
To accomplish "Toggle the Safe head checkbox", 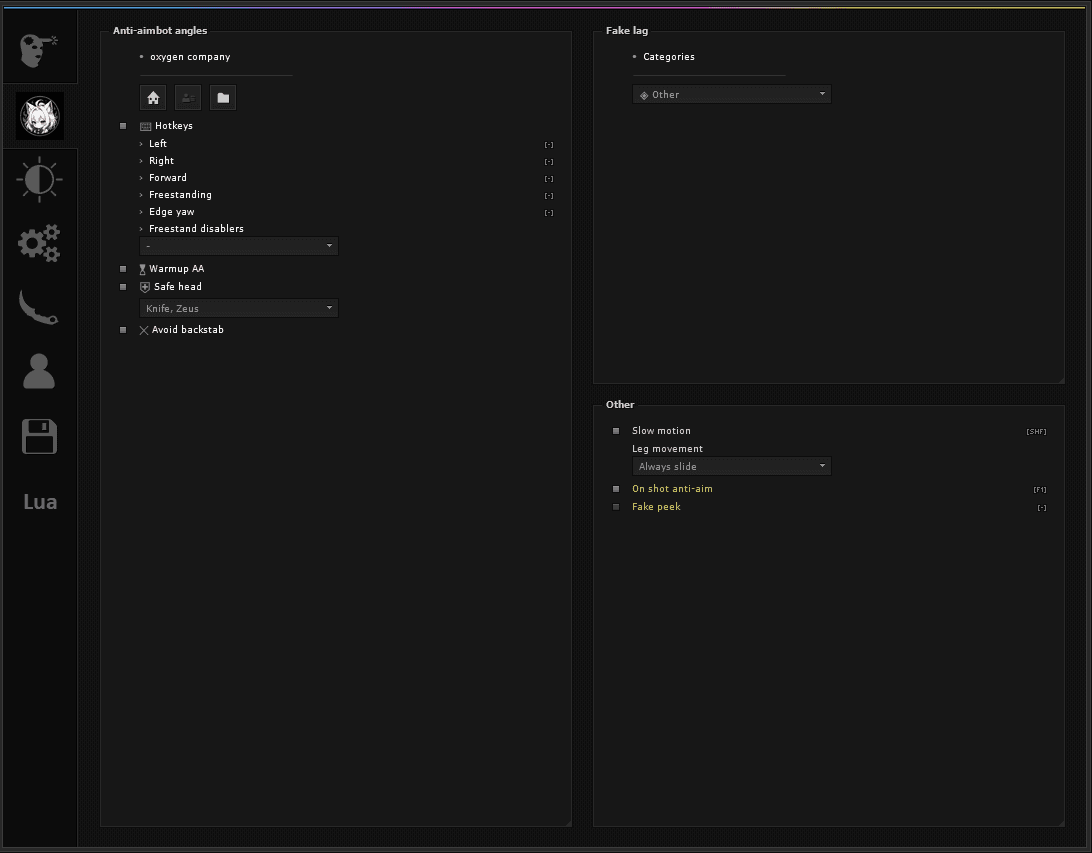I will [x=123, y=287].
